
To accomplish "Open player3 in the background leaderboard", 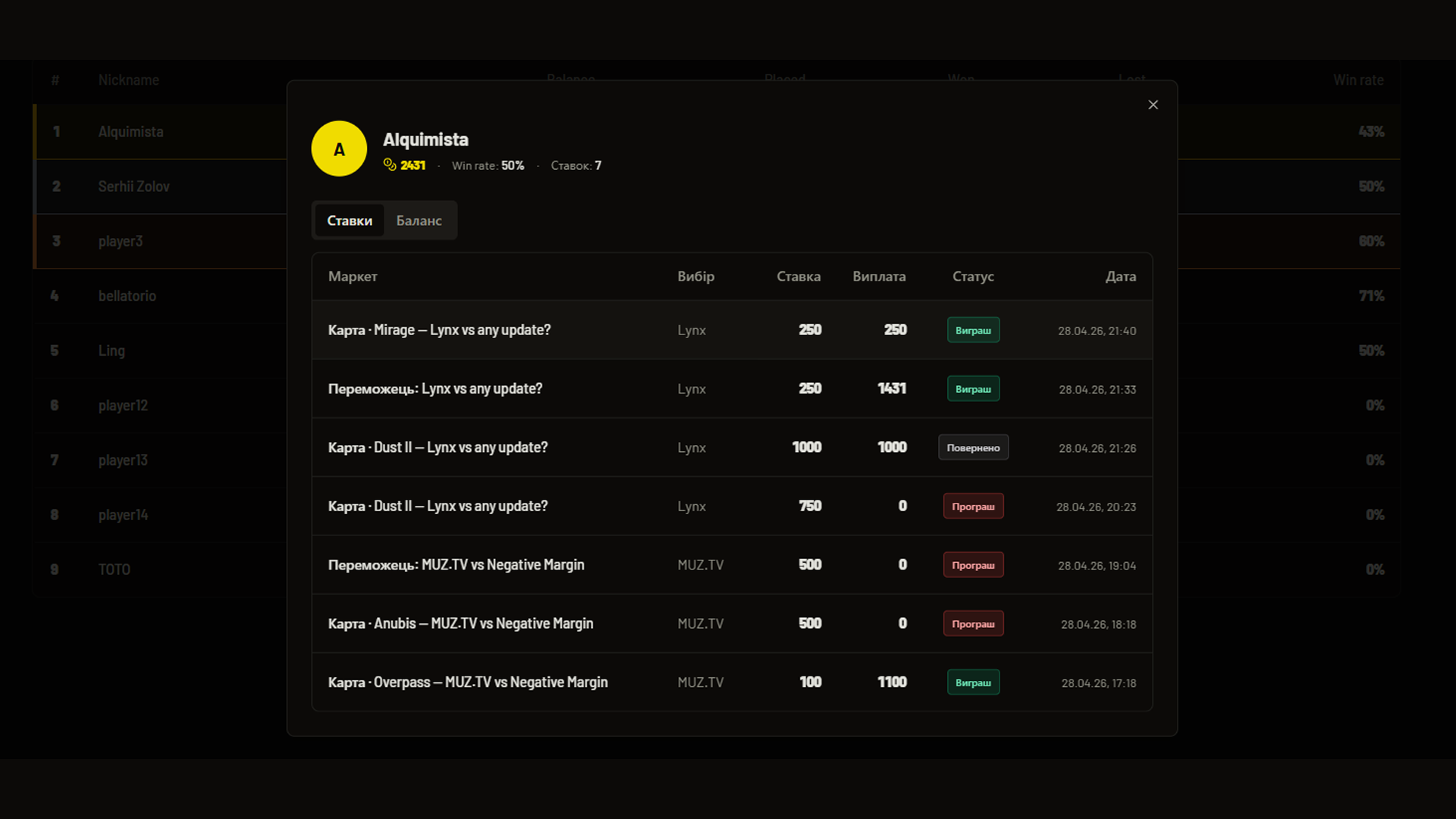I will [120, 241].
